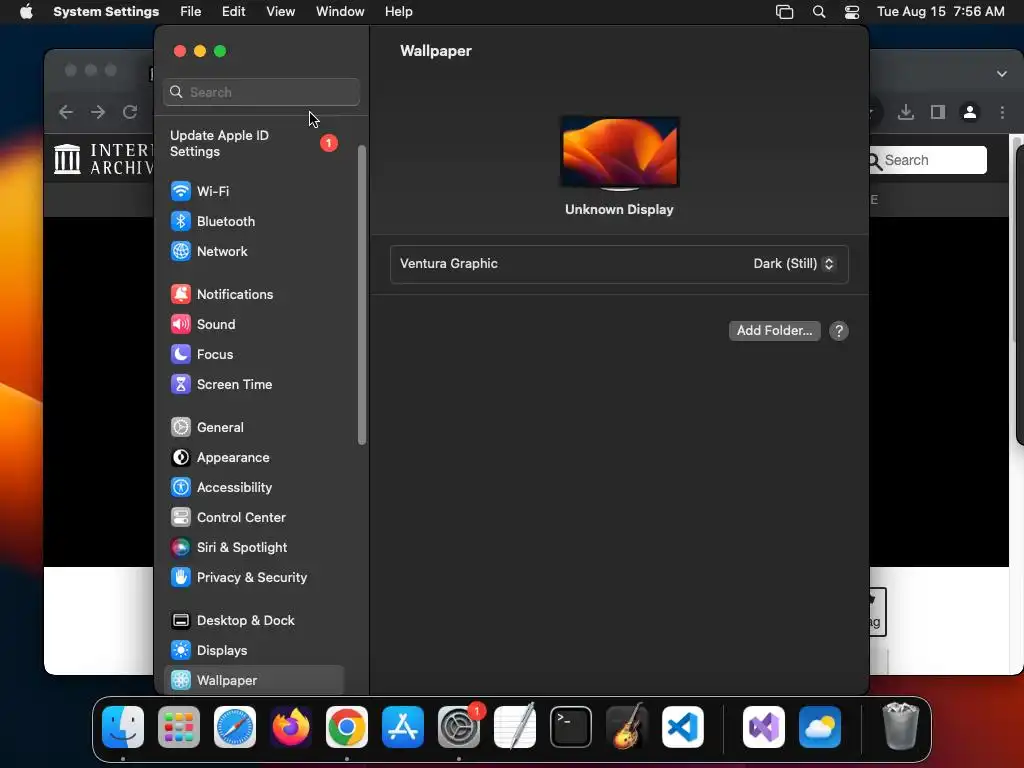1024x768 pixels.
Task: Open browser three-dot menu
Action: (1002, 112)
